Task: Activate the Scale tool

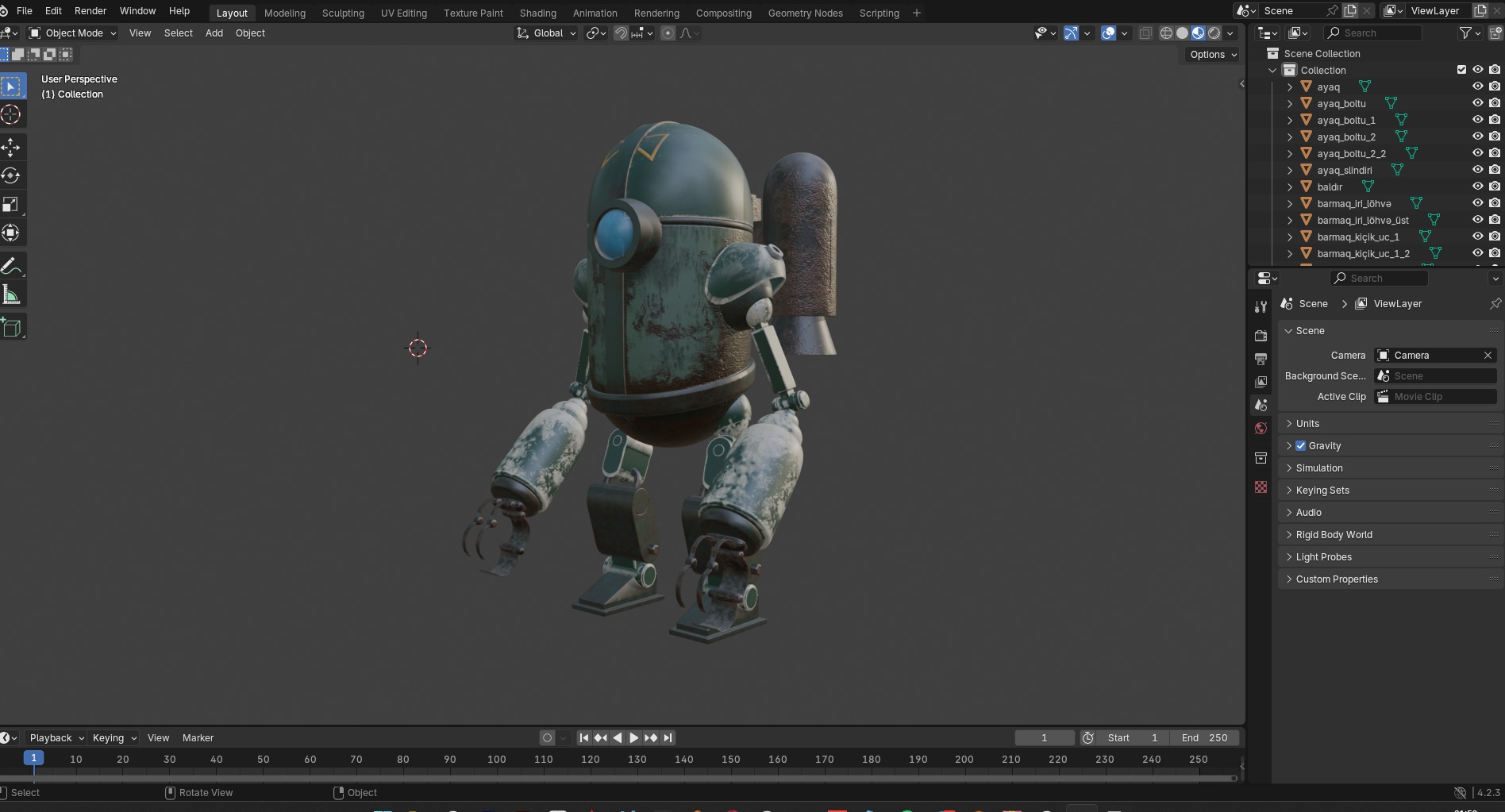Action: coord(11,204)
